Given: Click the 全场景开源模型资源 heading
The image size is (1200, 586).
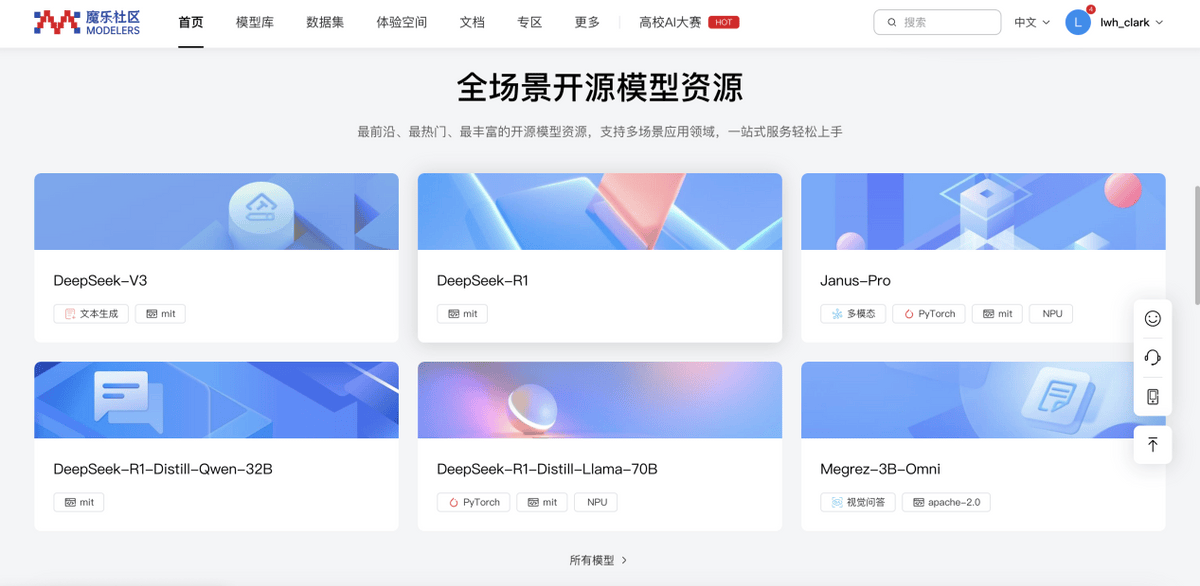Looking at the screenshot, I should (x=600, y=88).
